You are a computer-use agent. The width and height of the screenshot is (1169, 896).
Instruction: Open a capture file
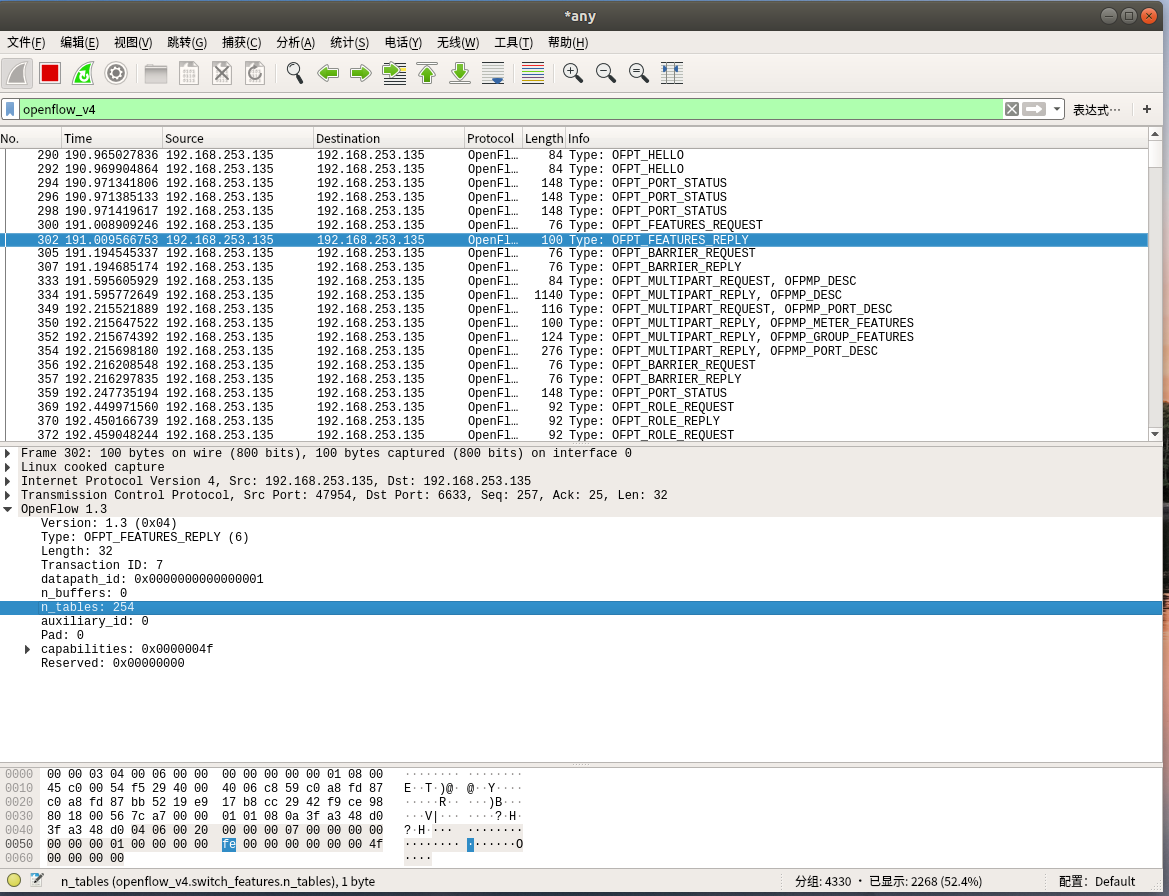[x=156, y=73]
